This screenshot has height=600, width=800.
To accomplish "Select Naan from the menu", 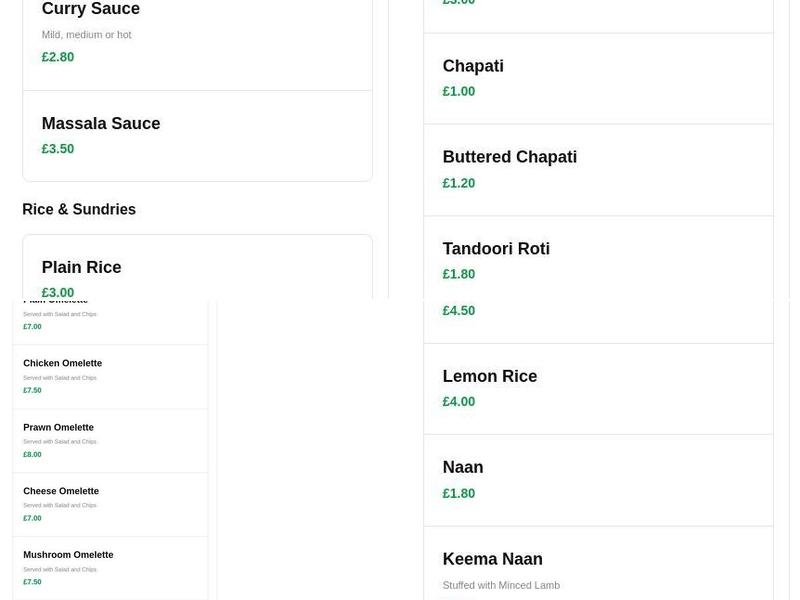I will pos(463,466).
